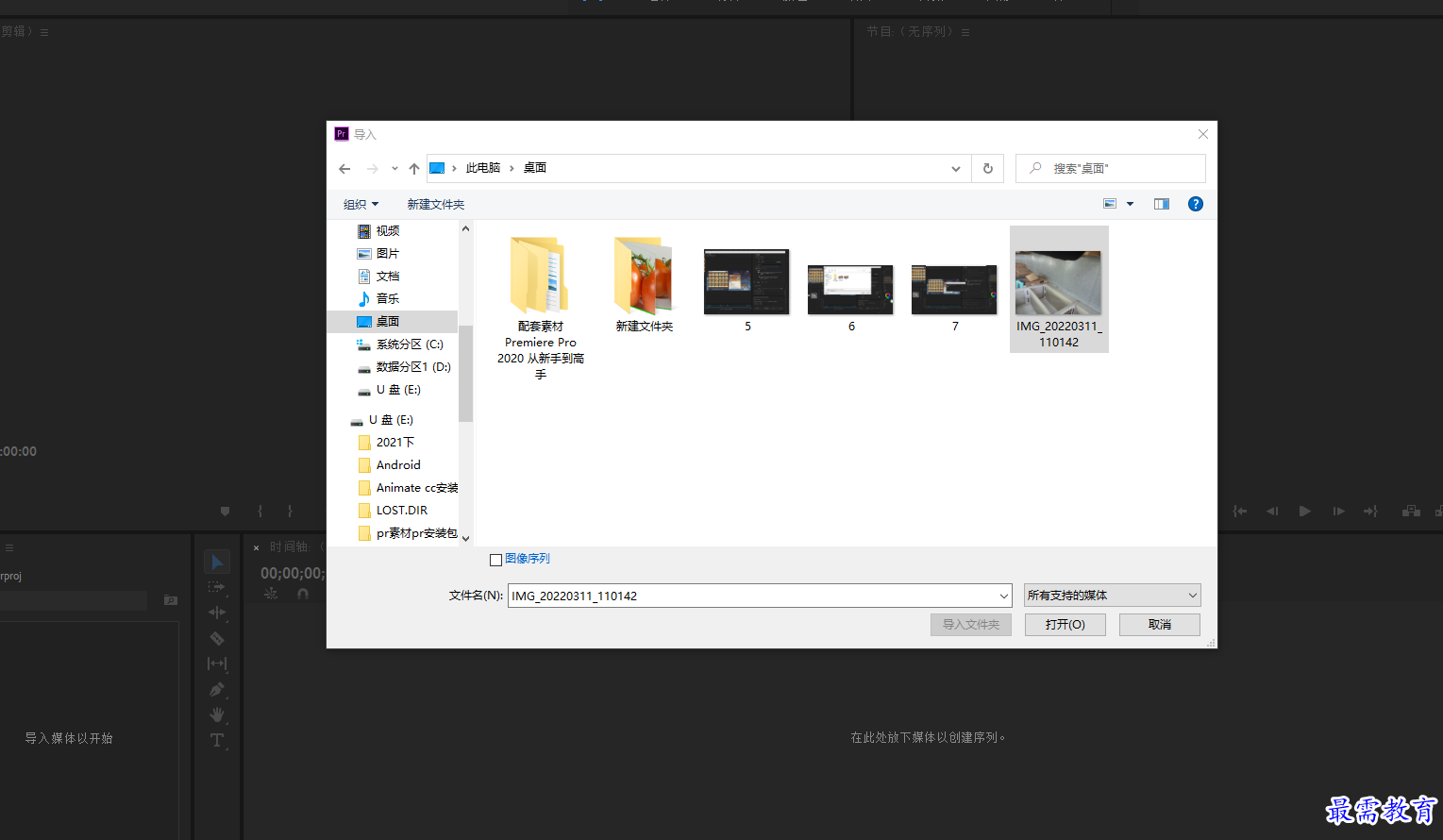
Task: Select the Hand tool
Action: click(x=217, y=714)
